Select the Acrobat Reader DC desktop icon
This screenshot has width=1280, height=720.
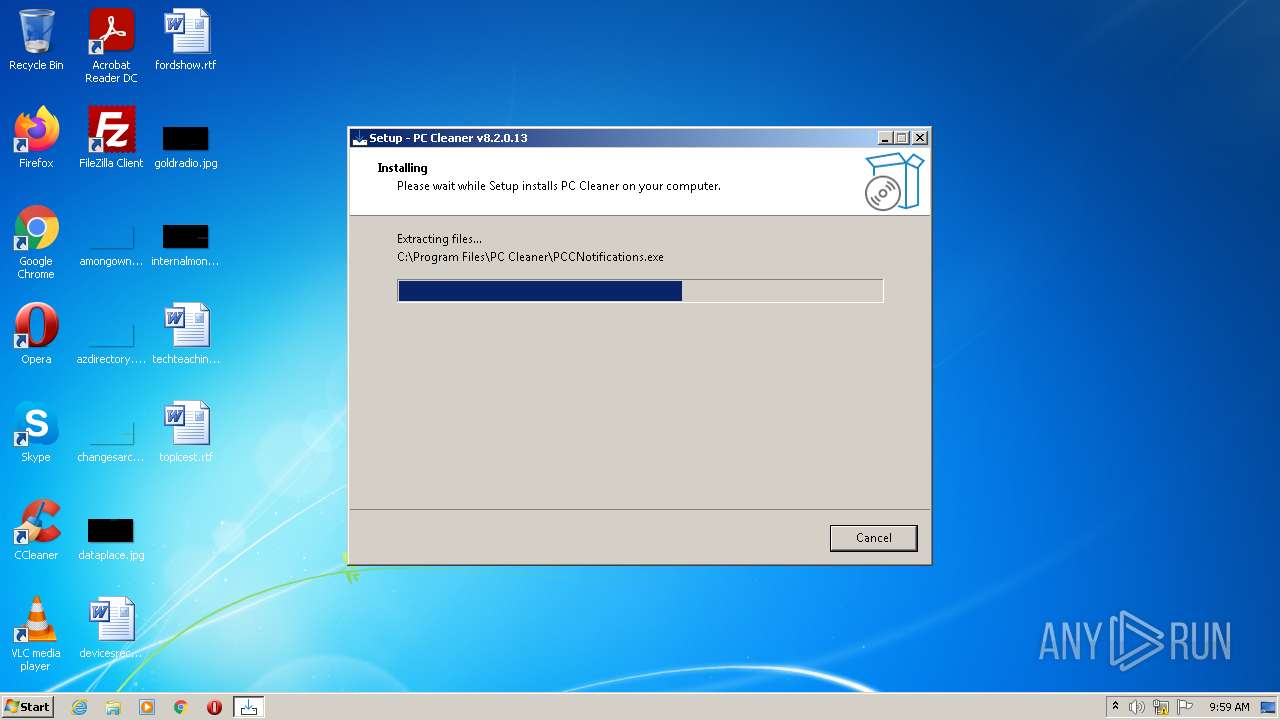click(x=111, y=47)
